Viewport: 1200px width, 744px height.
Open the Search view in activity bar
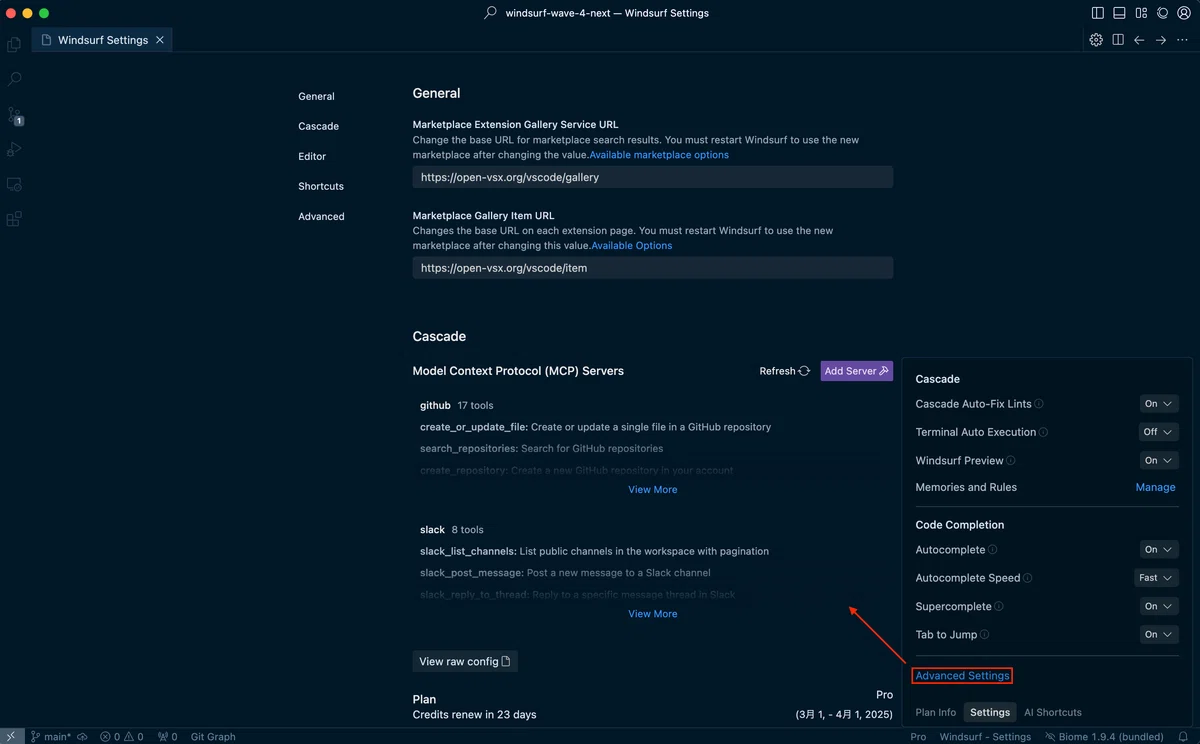[14, 79]
